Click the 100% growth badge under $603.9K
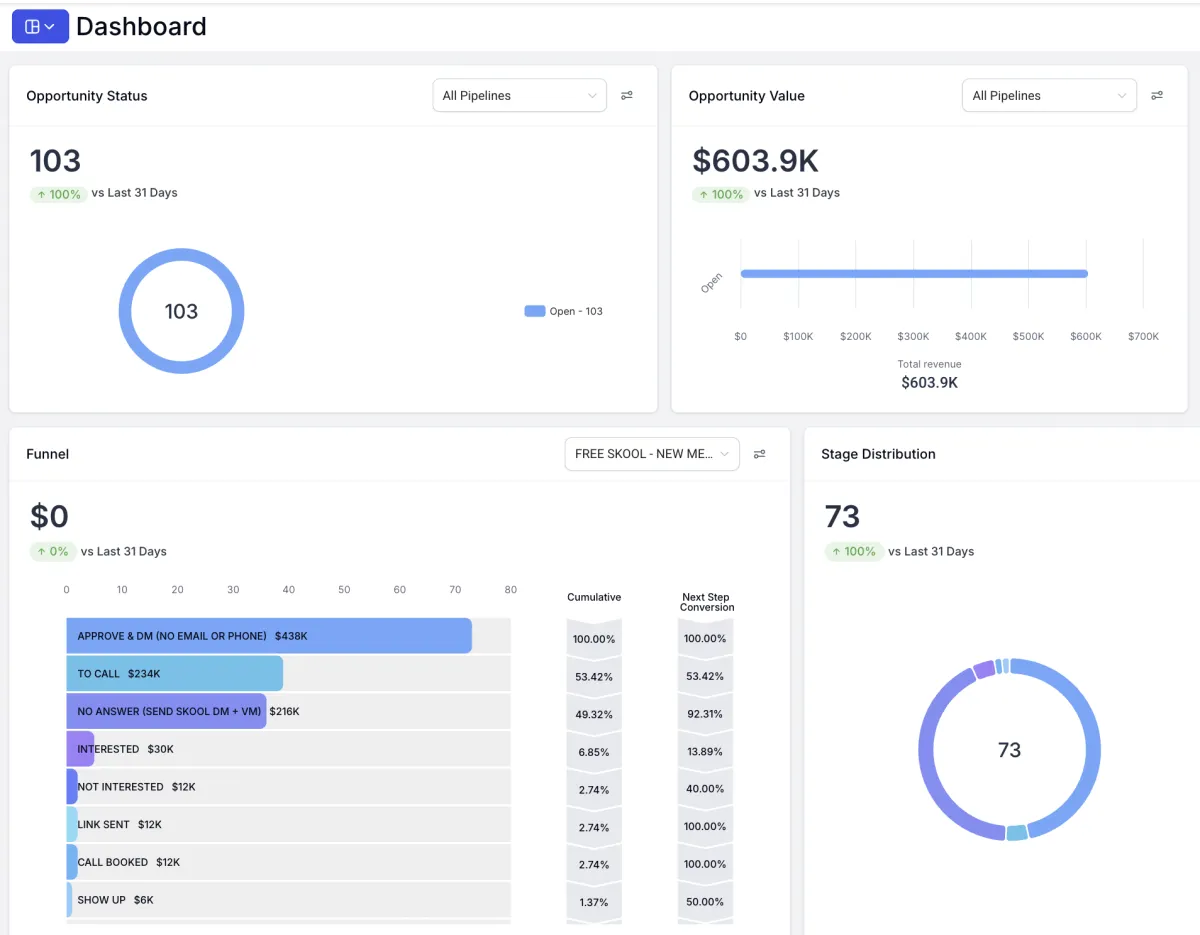1200x935 pixels. [720, 194]
